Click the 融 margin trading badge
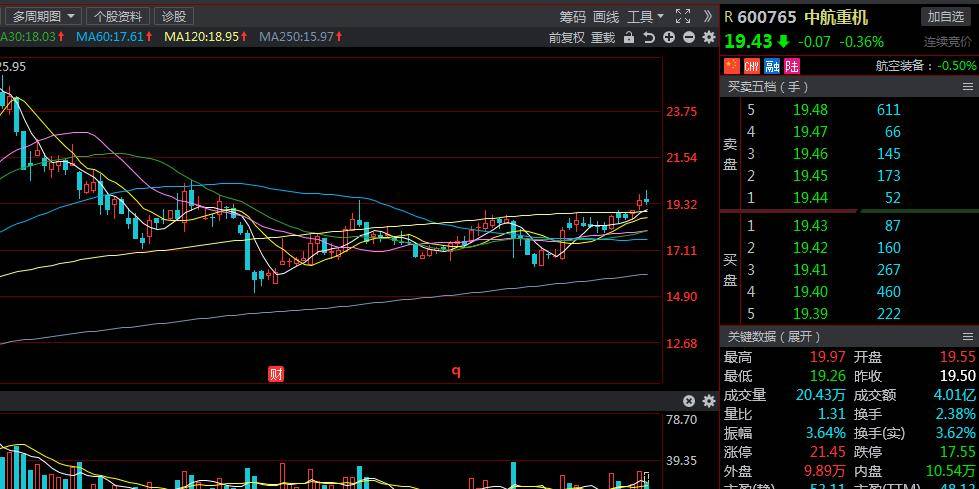 [x=772, y=66]
